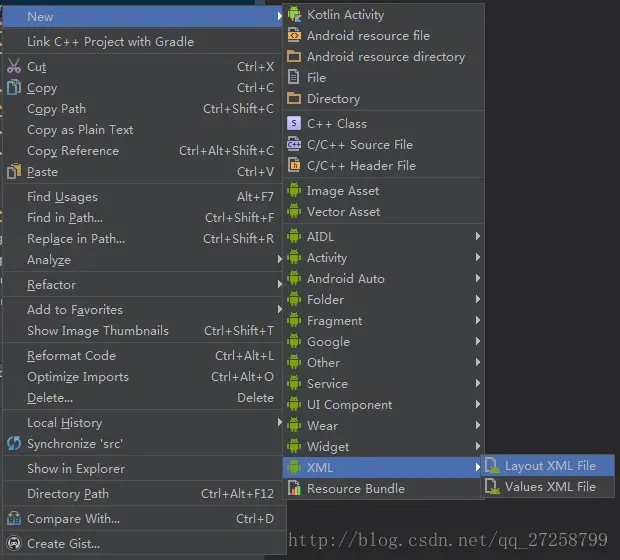Expand the Android Auto submenu arrow

[x=478, y=278]
